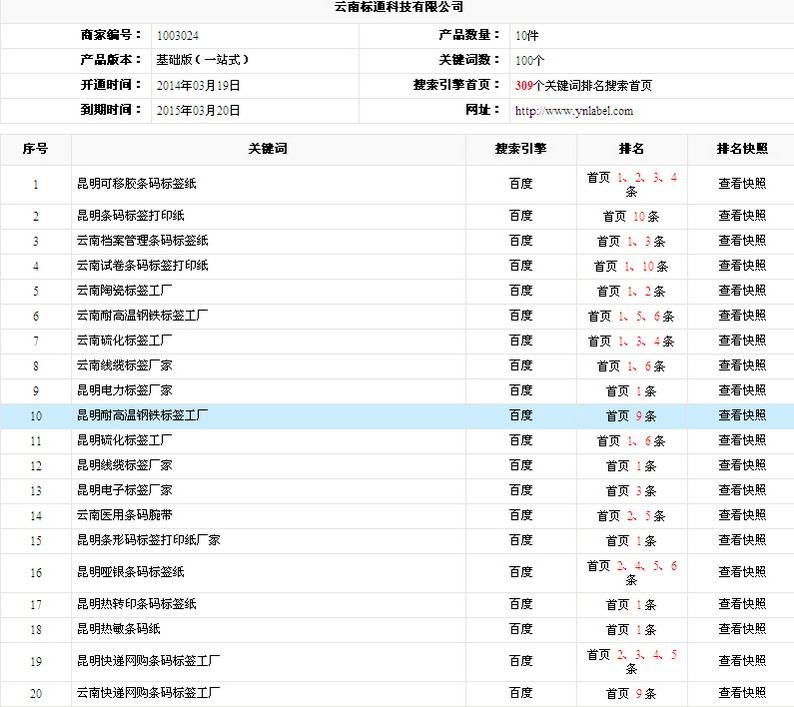Viewport: 794px width, 707px height.
Task: View snapshot for 昆明可移胶条码标签纸 row
Action: coord(742,183)
